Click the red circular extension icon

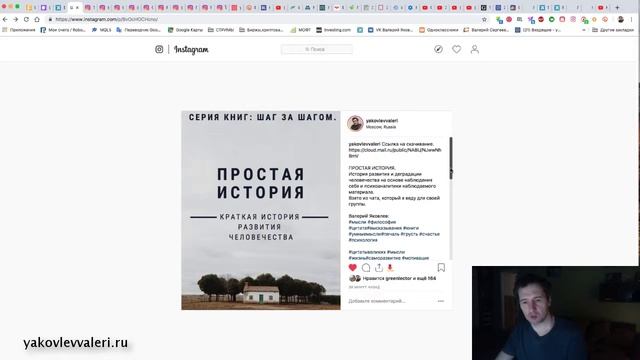click(509, 19)
